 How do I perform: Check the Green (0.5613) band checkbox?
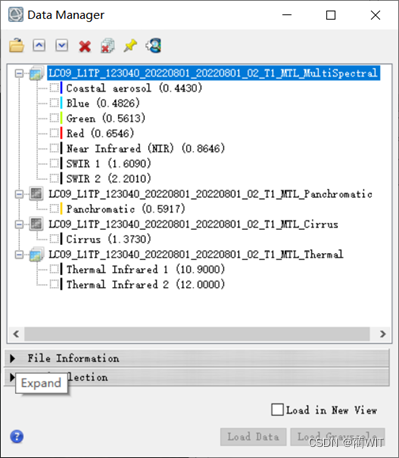(54, 118)
